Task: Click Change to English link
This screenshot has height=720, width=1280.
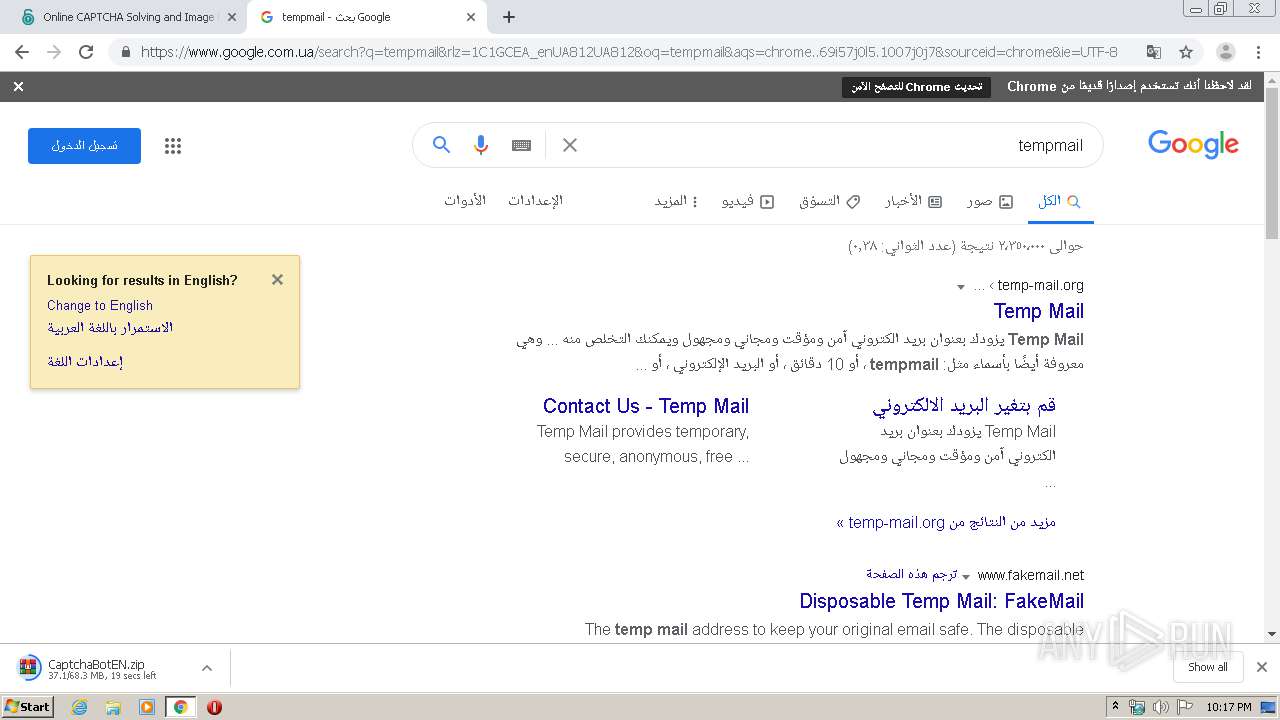Action: (x=100, y=305)
